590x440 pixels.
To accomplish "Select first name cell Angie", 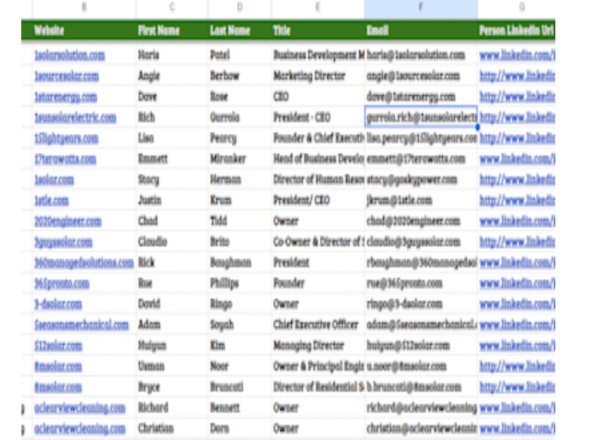I will pos(172,76).
